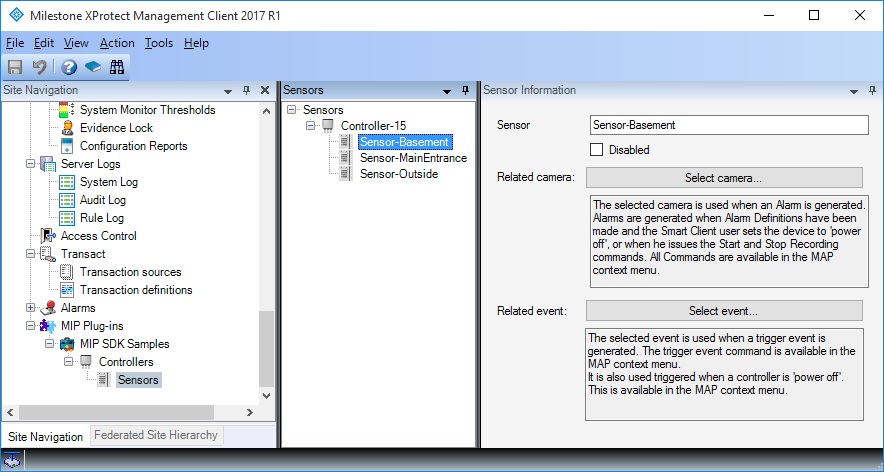Pin the Sensors pane
Image resolution: width=884 pixels, height=472 pixels.
click(465, 90)
